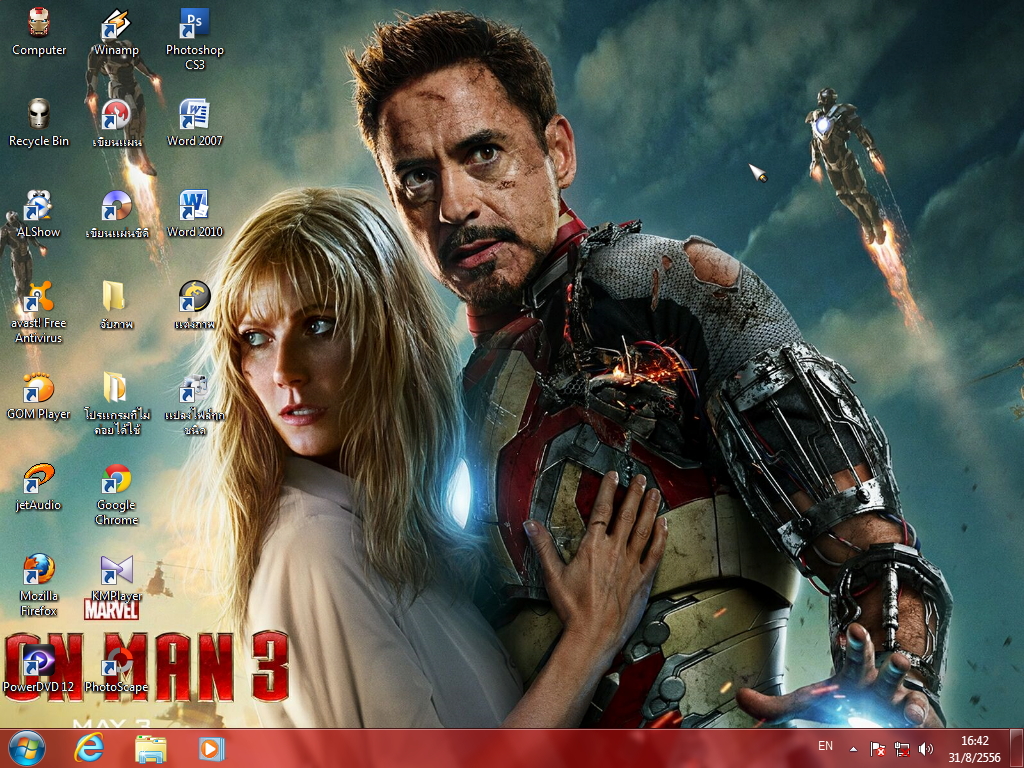Select the jetAudio shortcut
1024x768 pixels.
click(39, 487)
